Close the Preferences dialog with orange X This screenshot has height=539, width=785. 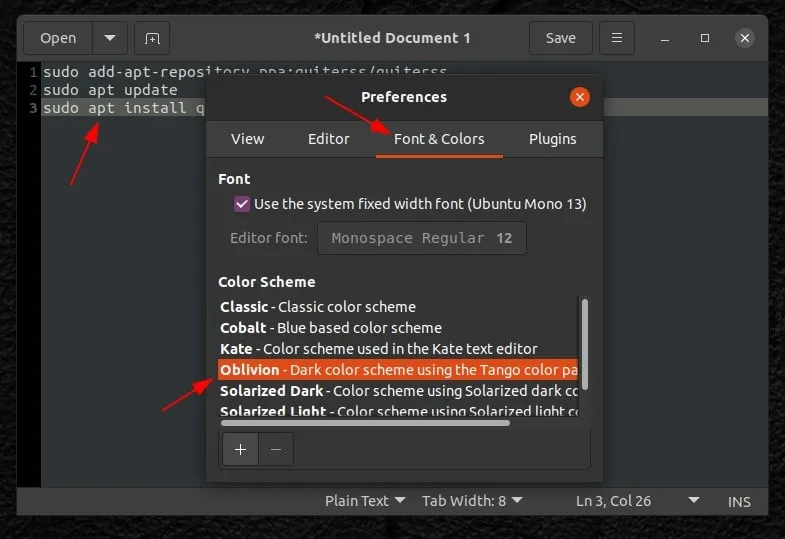tap(580, 97)
